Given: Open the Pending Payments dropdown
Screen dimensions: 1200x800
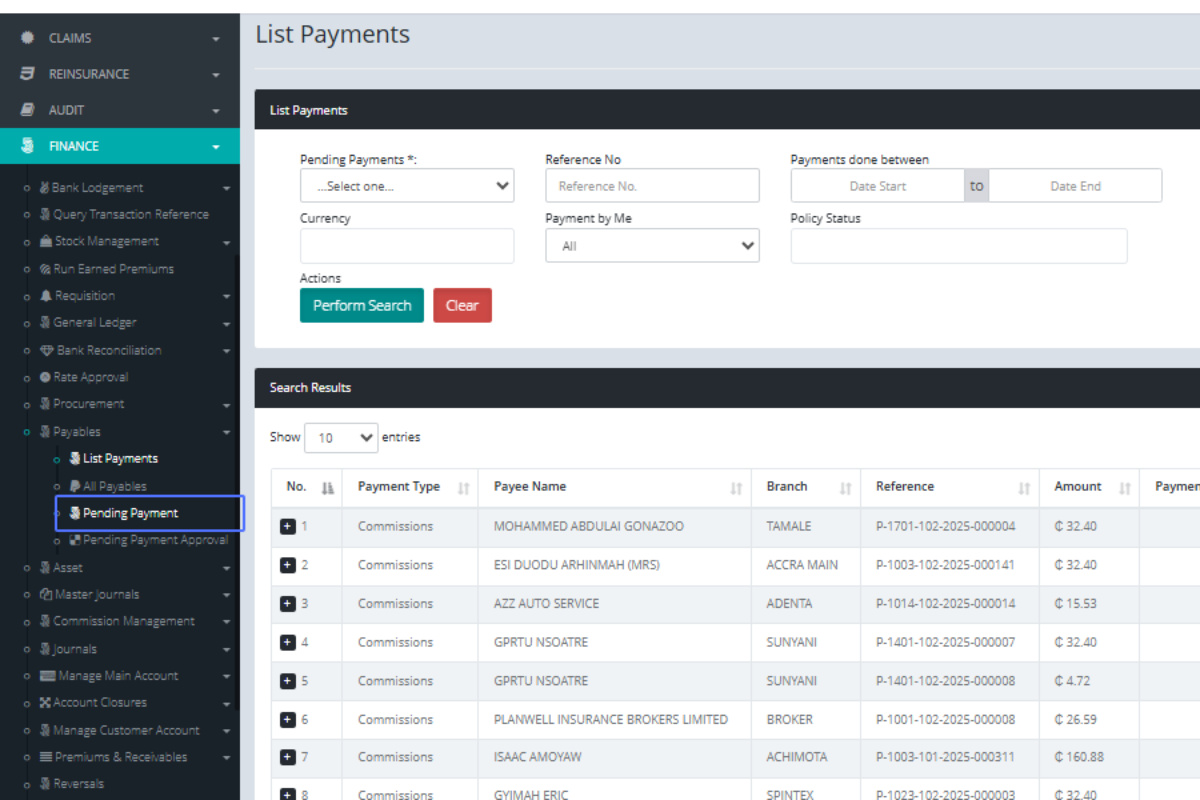Looking at the screenshot, I should tap(407, 186).
